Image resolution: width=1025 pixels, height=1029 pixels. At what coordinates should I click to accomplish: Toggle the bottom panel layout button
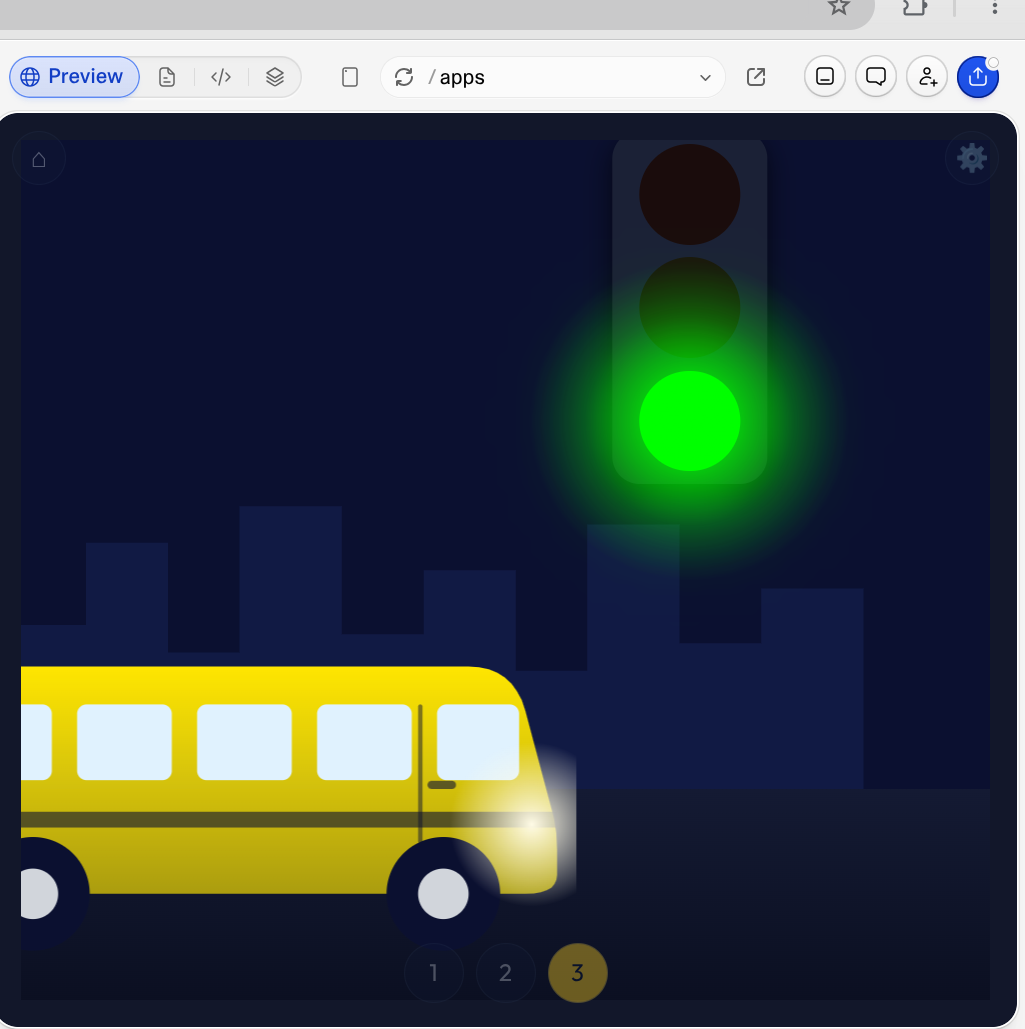tap(825, 77)
